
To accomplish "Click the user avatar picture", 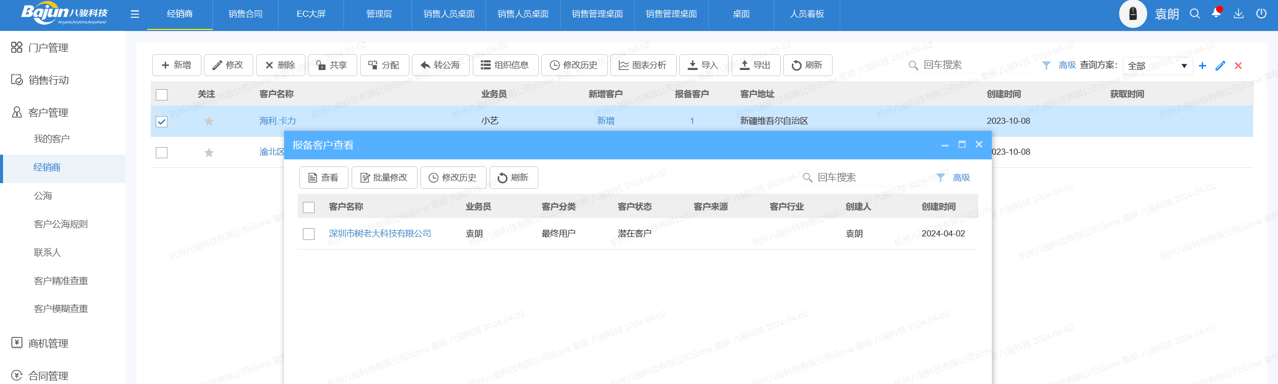I will click(1133, 14).
